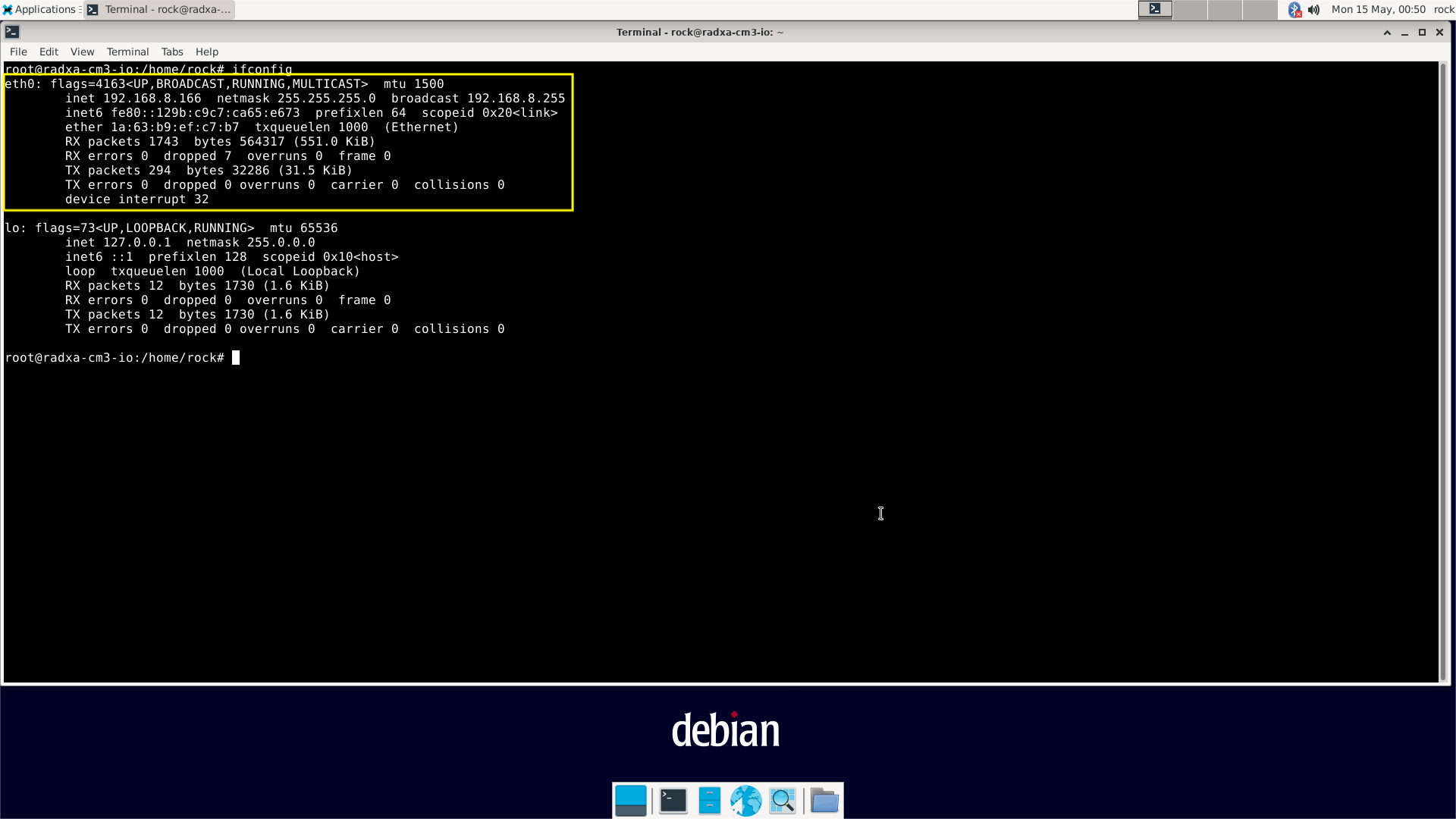Select the Edit menu in terminal
This screenshot has height=819, width=1456.
coord(49,51)
